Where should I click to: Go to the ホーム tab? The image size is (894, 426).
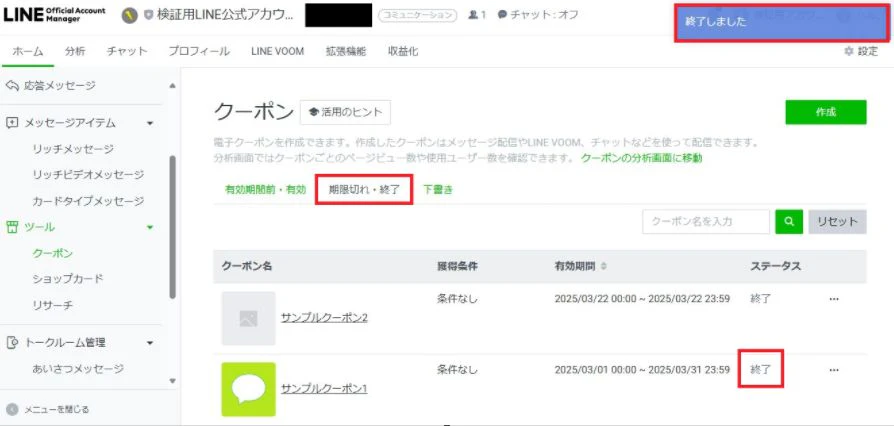(x=28, y=51)
